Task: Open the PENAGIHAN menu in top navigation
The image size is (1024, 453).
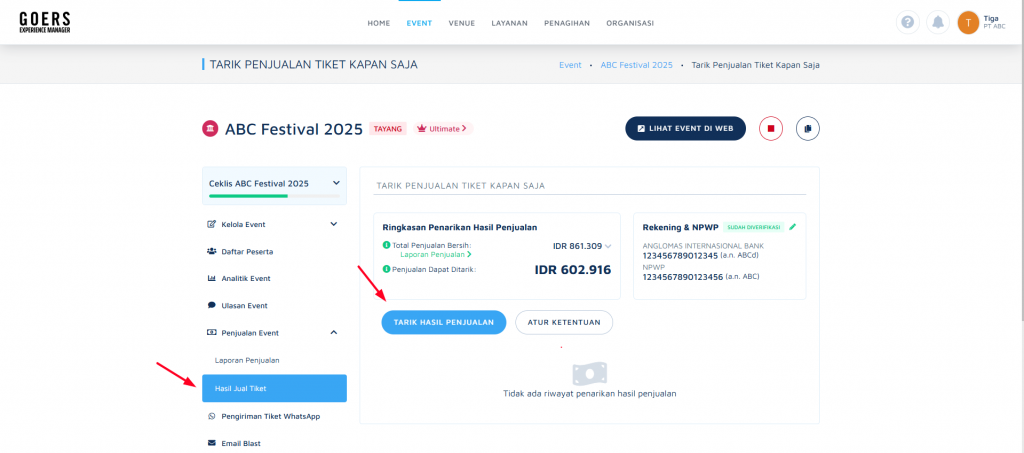Action: tap(567, 23)
